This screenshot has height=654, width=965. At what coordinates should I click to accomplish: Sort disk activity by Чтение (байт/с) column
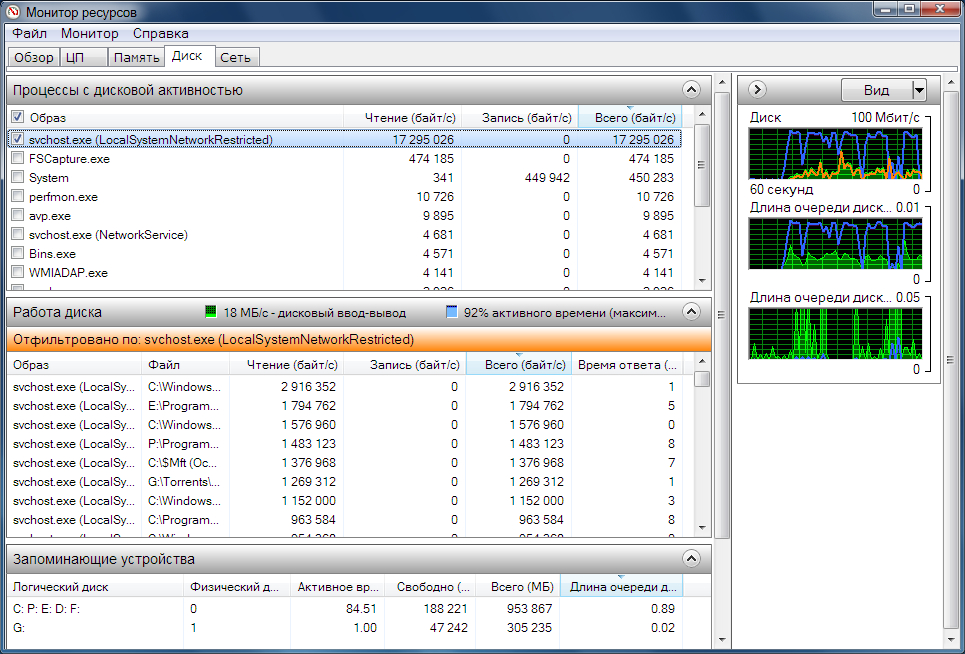click(x=286, y=365)
